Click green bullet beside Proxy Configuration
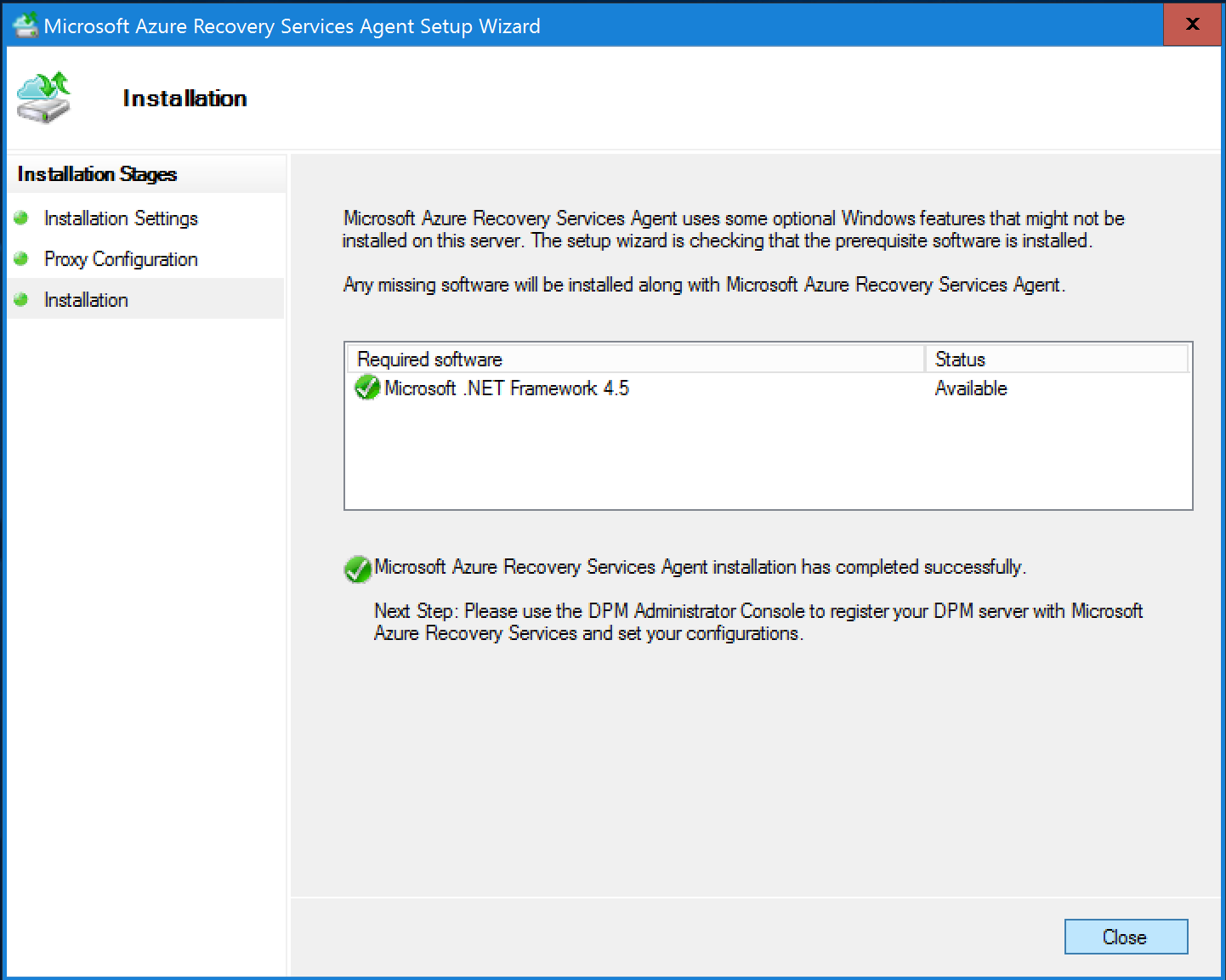Viewport: 1226px width, 980px height. [21, 258]
